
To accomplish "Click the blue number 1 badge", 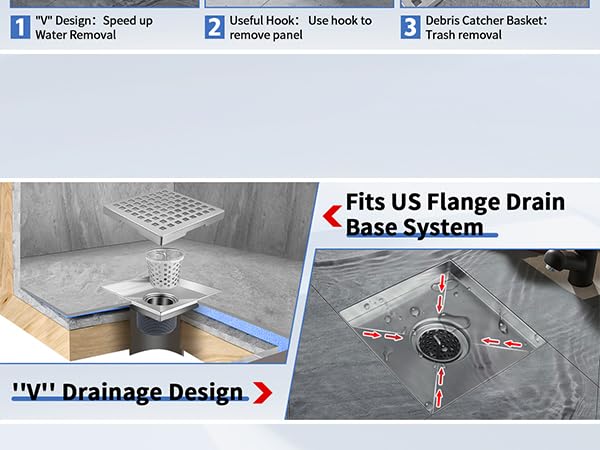I will pos(20,27).
